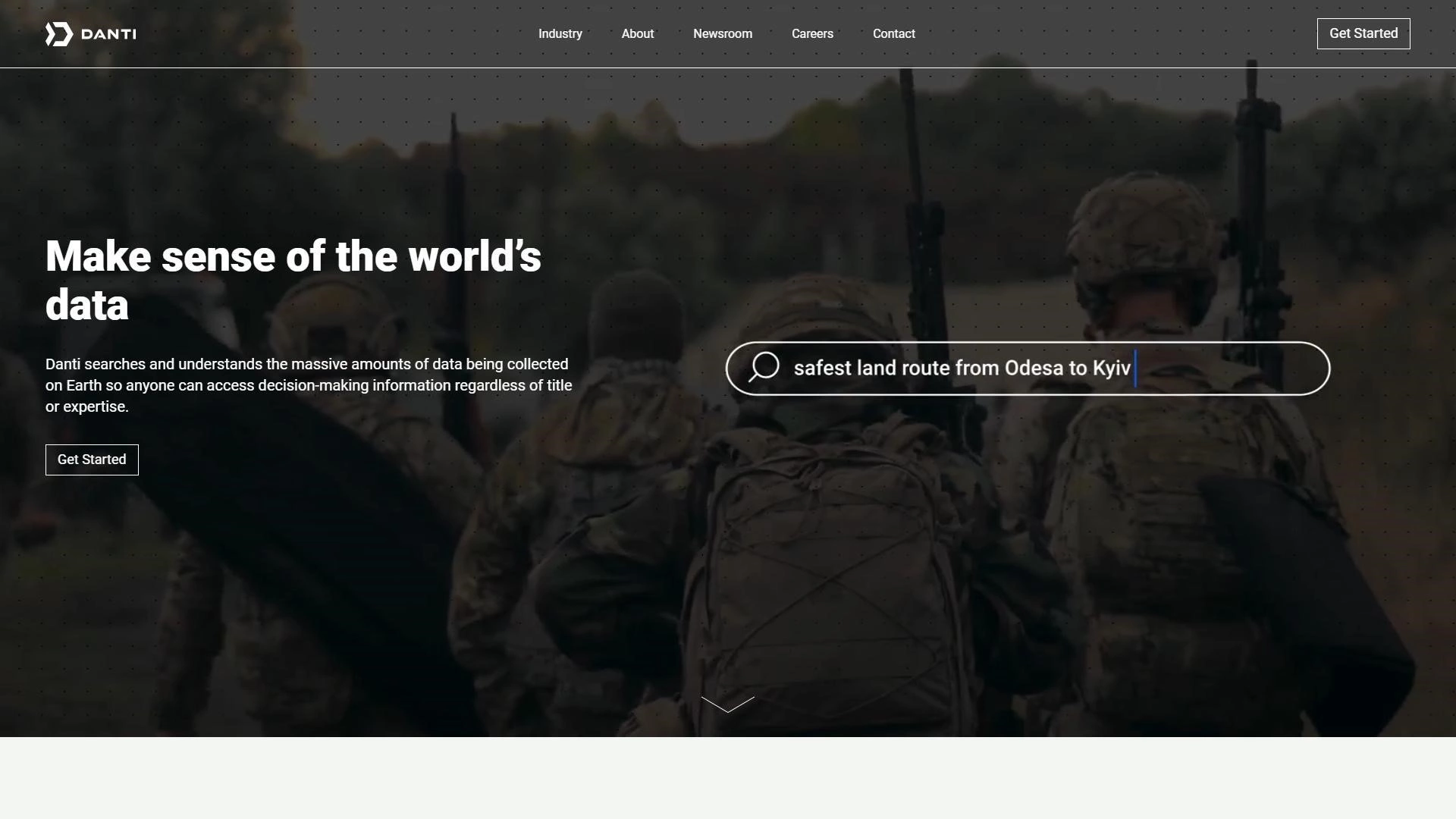Click the scroll-down chevron at hero bottom
1456x819 pixels.
click(727, 704)
